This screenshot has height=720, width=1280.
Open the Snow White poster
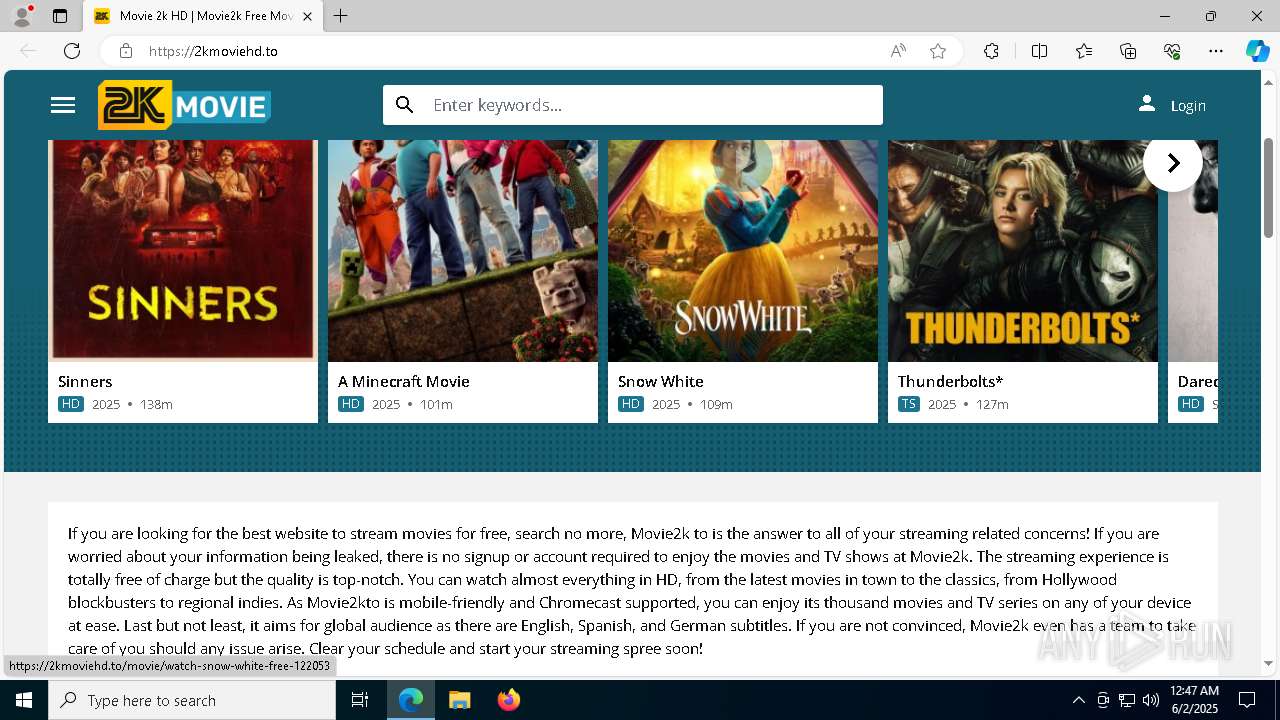coord(743,250)
